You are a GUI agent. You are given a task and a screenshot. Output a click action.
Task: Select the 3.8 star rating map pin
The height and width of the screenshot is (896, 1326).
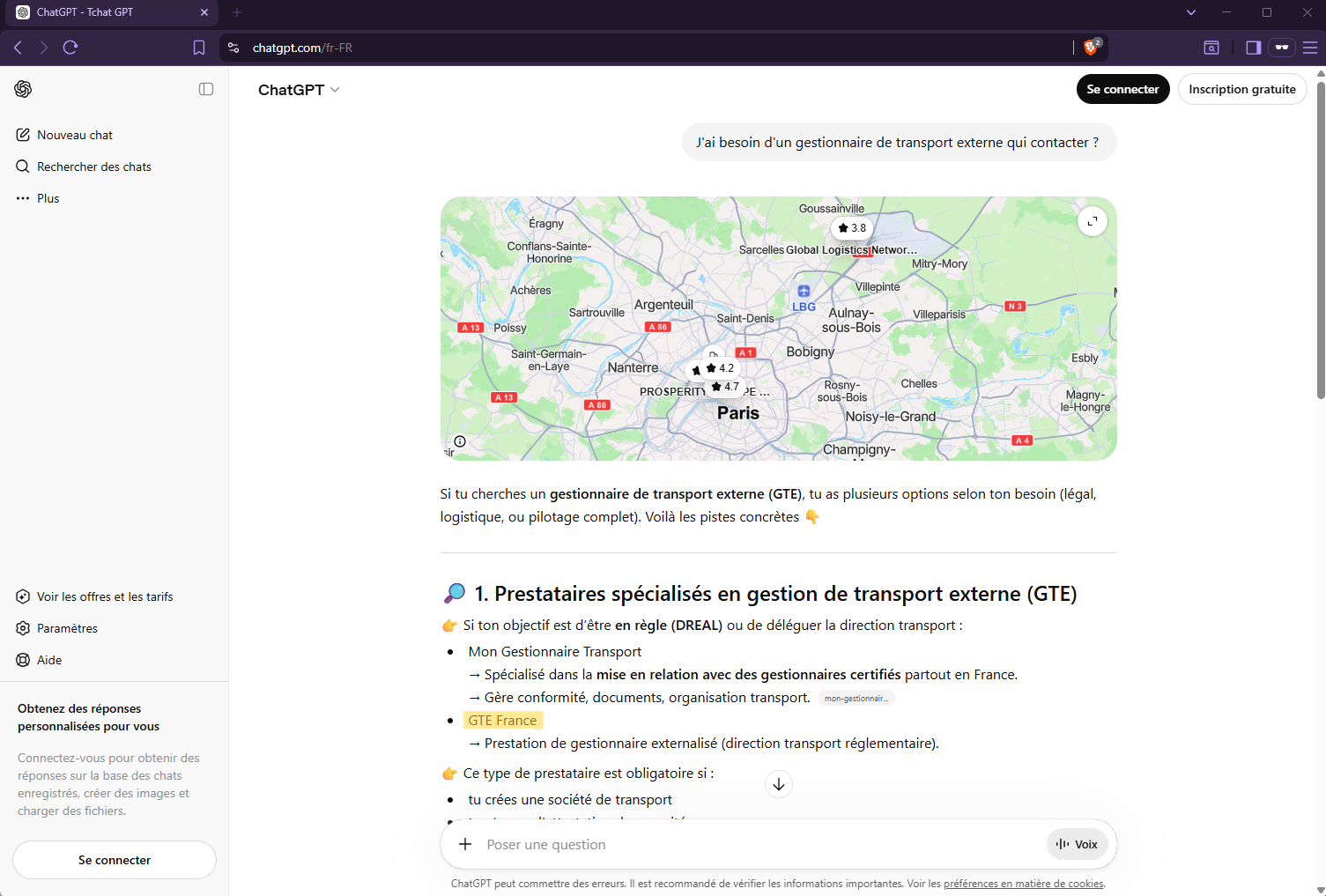pyautogui.click(x=852, y=228)
